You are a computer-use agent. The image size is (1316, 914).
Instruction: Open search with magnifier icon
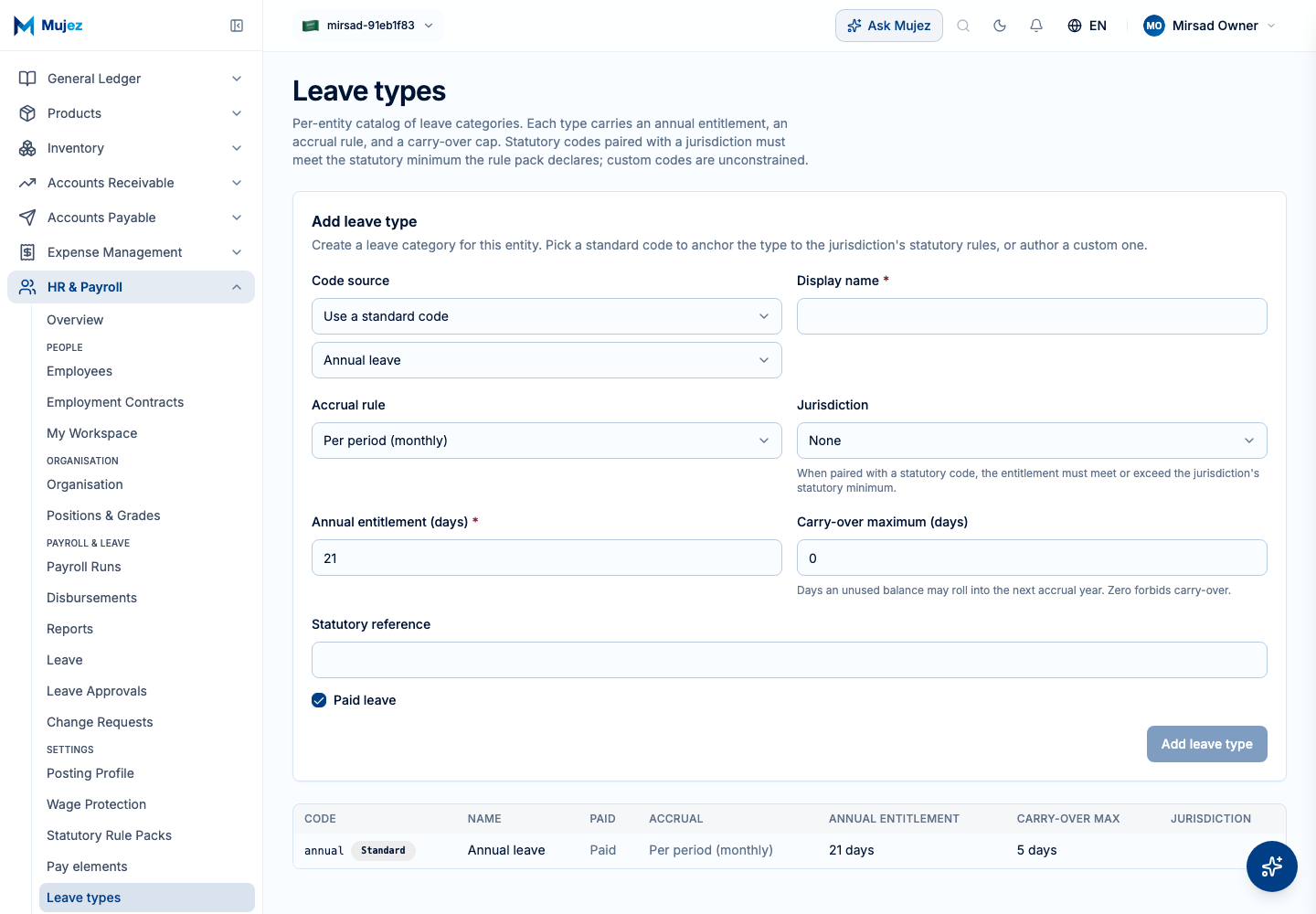[963, 26]
